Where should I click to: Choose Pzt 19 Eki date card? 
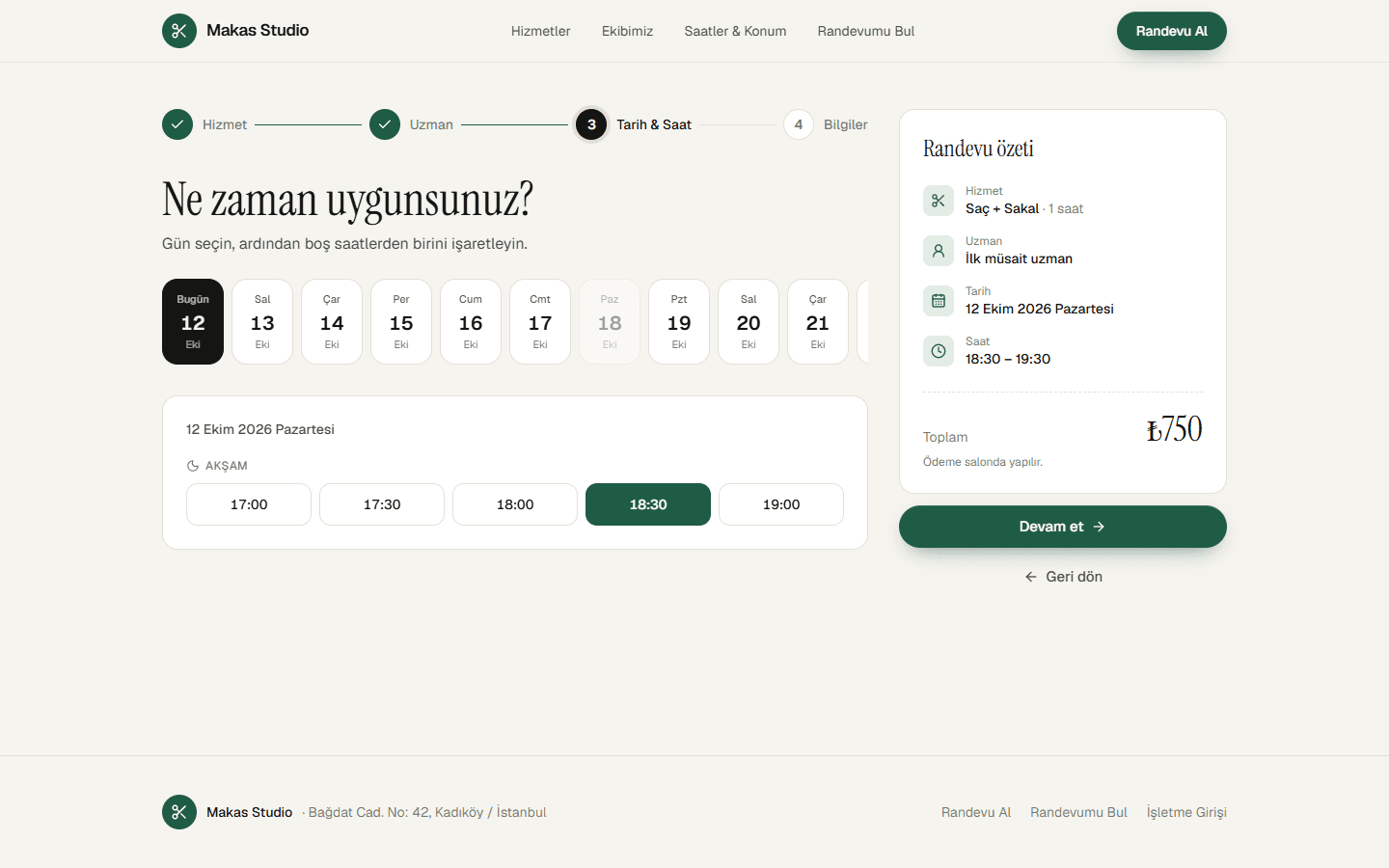pos(679,321)
